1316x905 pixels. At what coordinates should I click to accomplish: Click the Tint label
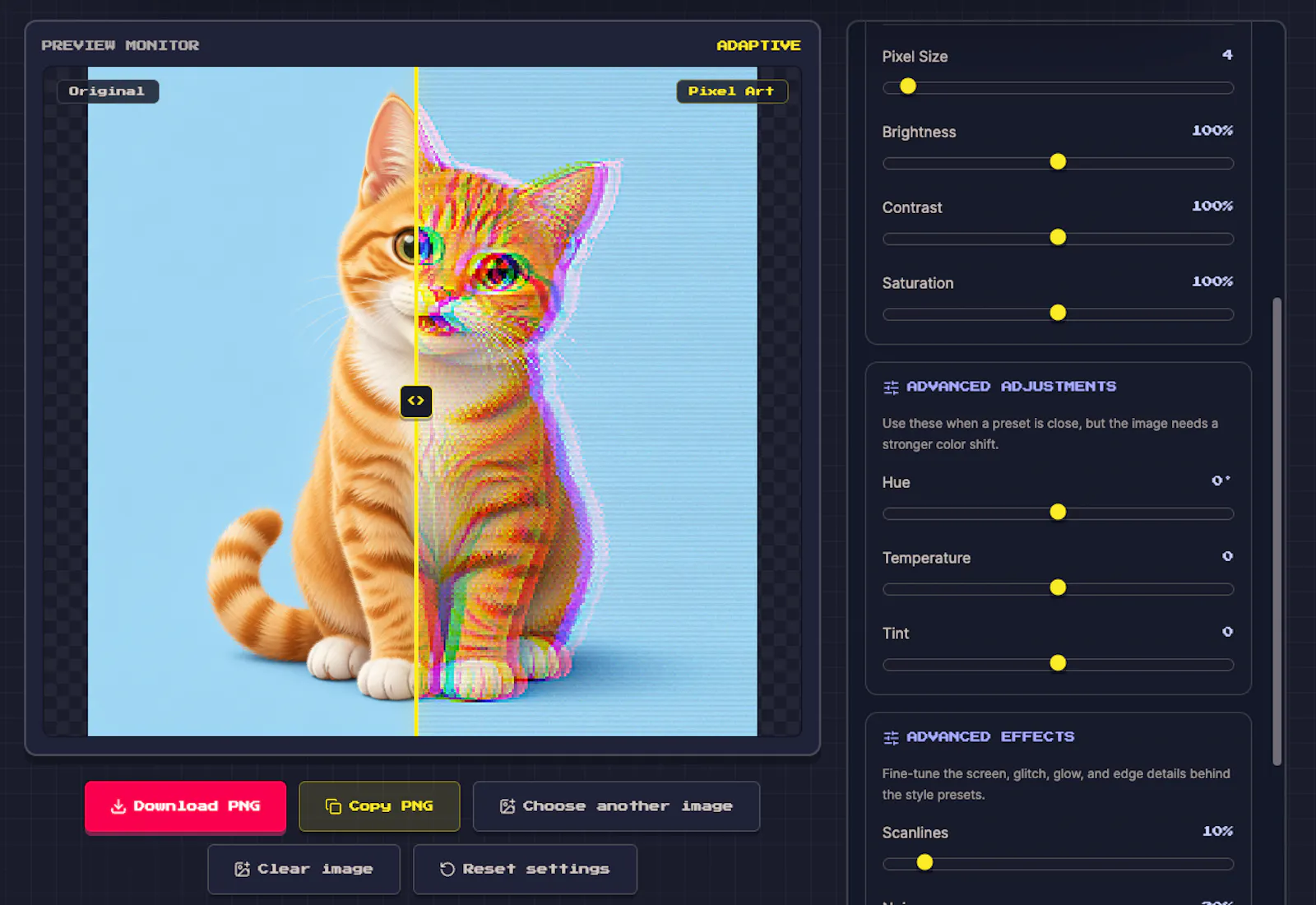click(896, 633)
